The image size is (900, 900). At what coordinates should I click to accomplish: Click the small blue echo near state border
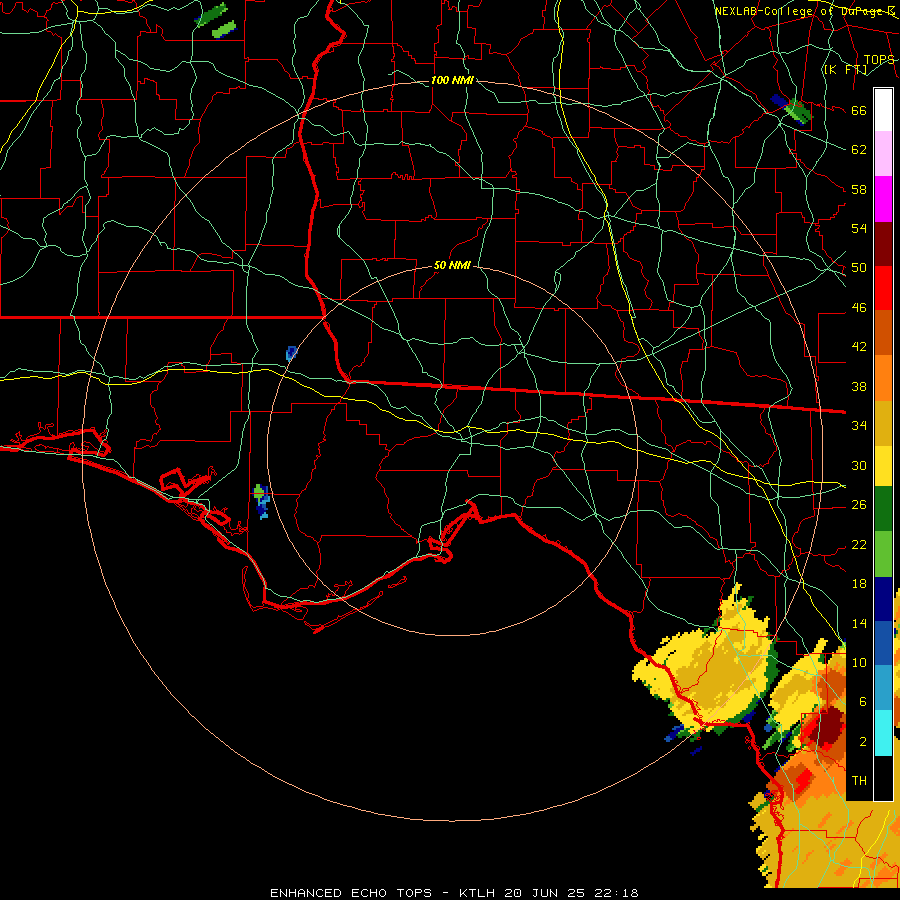coord(291,352)
